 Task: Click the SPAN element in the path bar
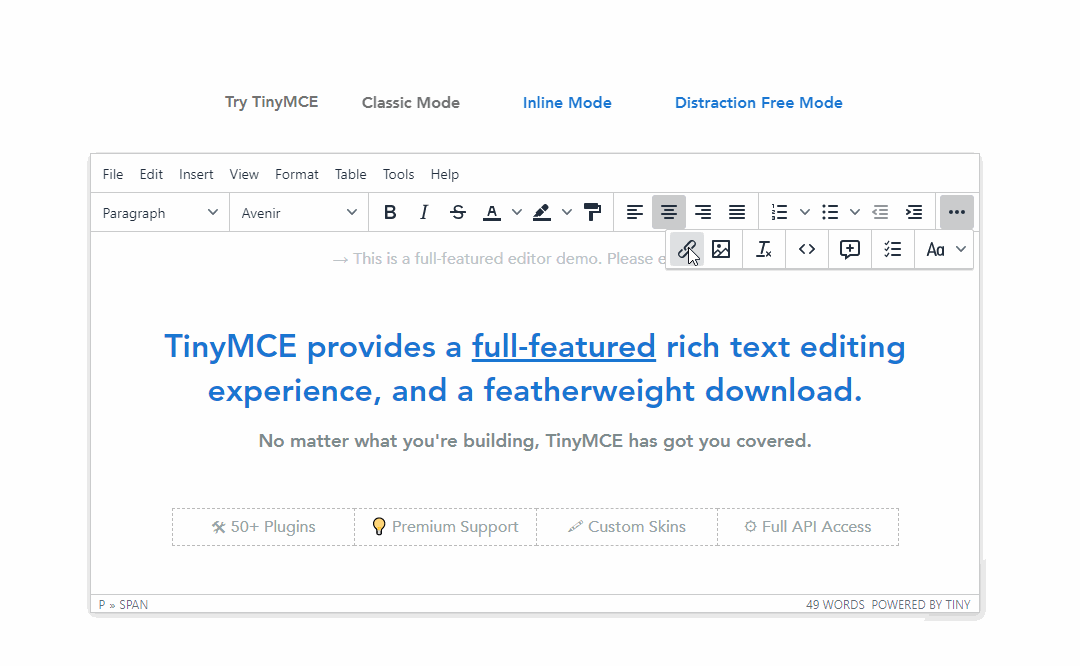pyautogui.click(x=134, y=605)
